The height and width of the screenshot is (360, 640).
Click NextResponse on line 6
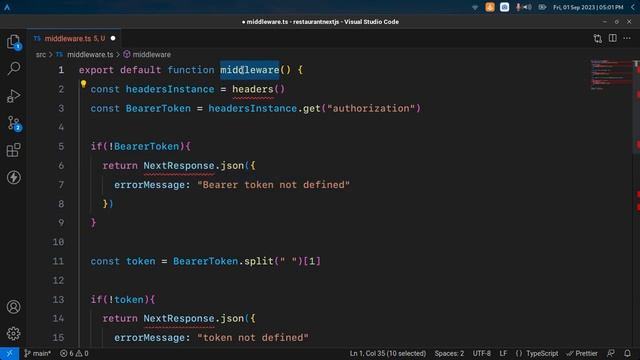[179, 166]
